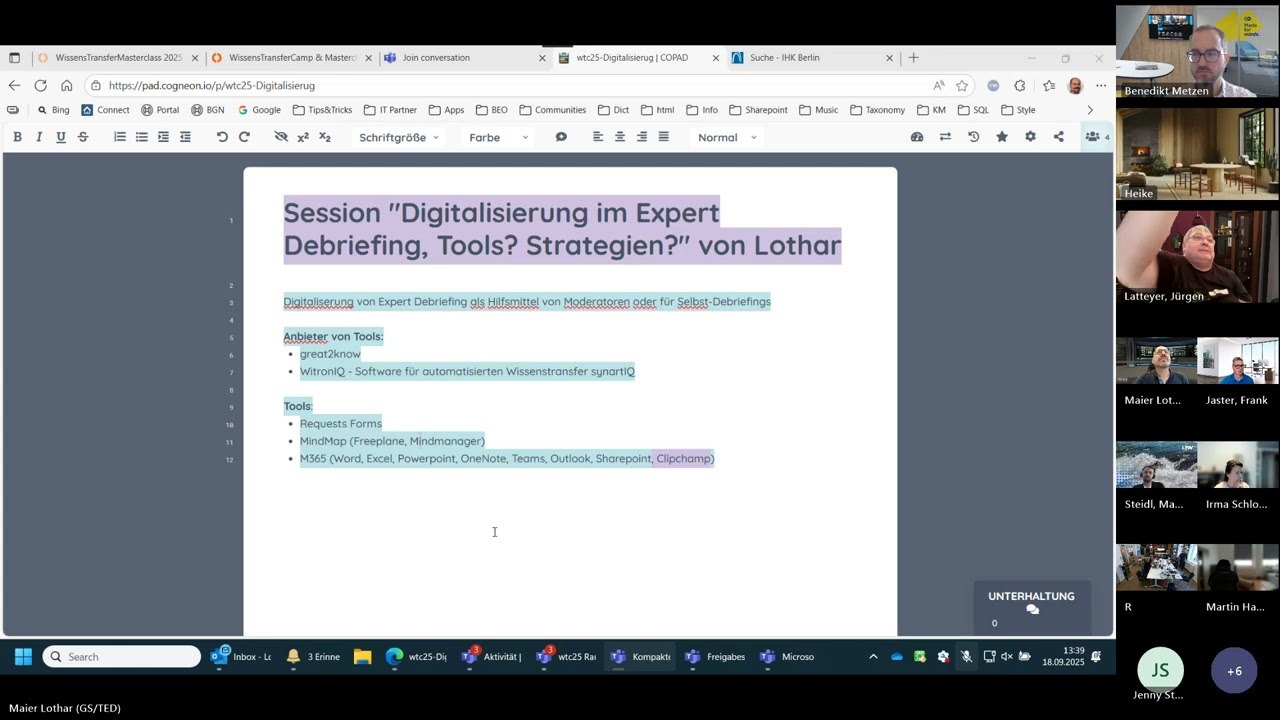Justify the text

tap(663, 137)
